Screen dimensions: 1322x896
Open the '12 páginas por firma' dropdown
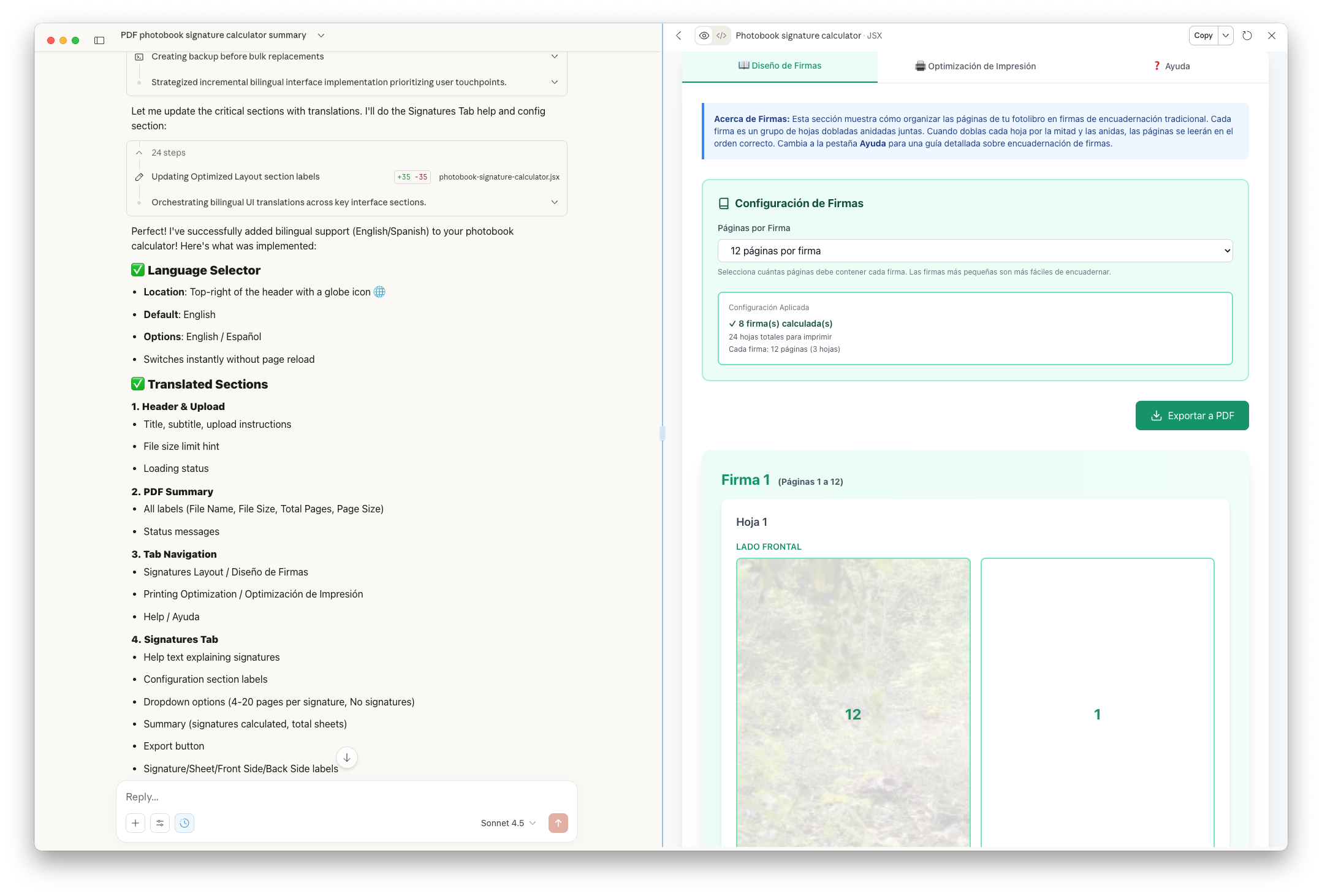pyautogui.click(x=974, y=251)
